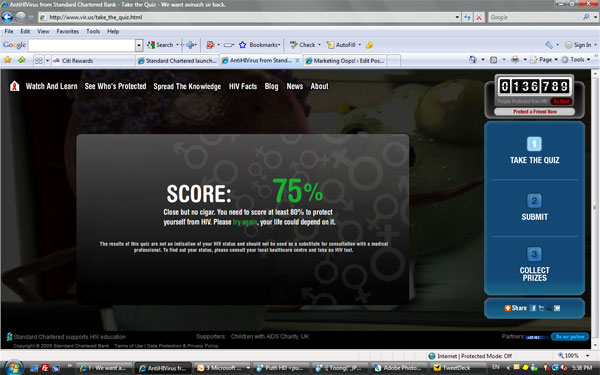Click the Twitter share icon
Viewport: 600px width, 375px height.
coord(541,308)
